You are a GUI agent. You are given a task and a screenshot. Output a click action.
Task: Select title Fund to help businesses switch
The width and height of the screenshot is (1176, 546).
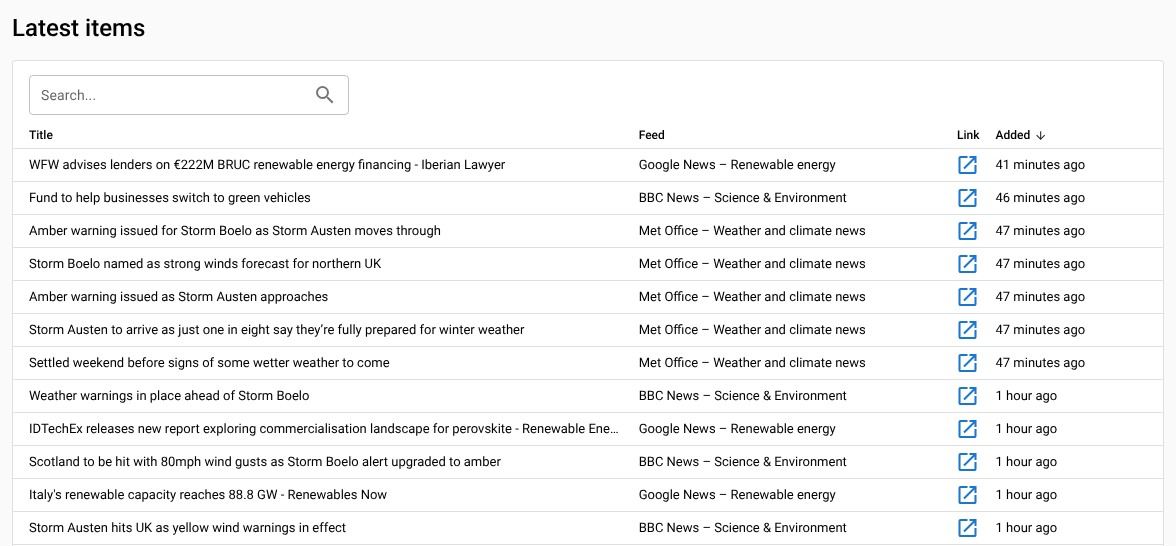(170, 198)
